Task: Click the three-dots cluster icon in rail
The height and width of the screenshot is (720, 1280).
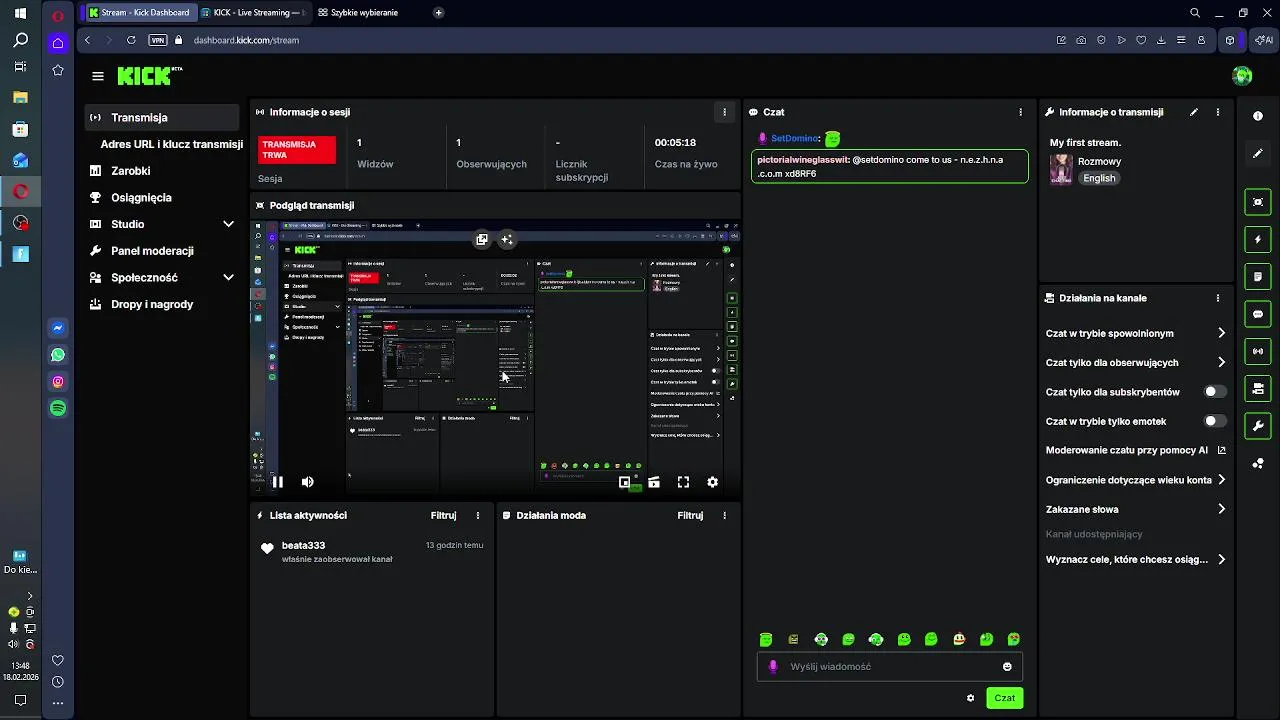Action: [x=1258, y=463]
